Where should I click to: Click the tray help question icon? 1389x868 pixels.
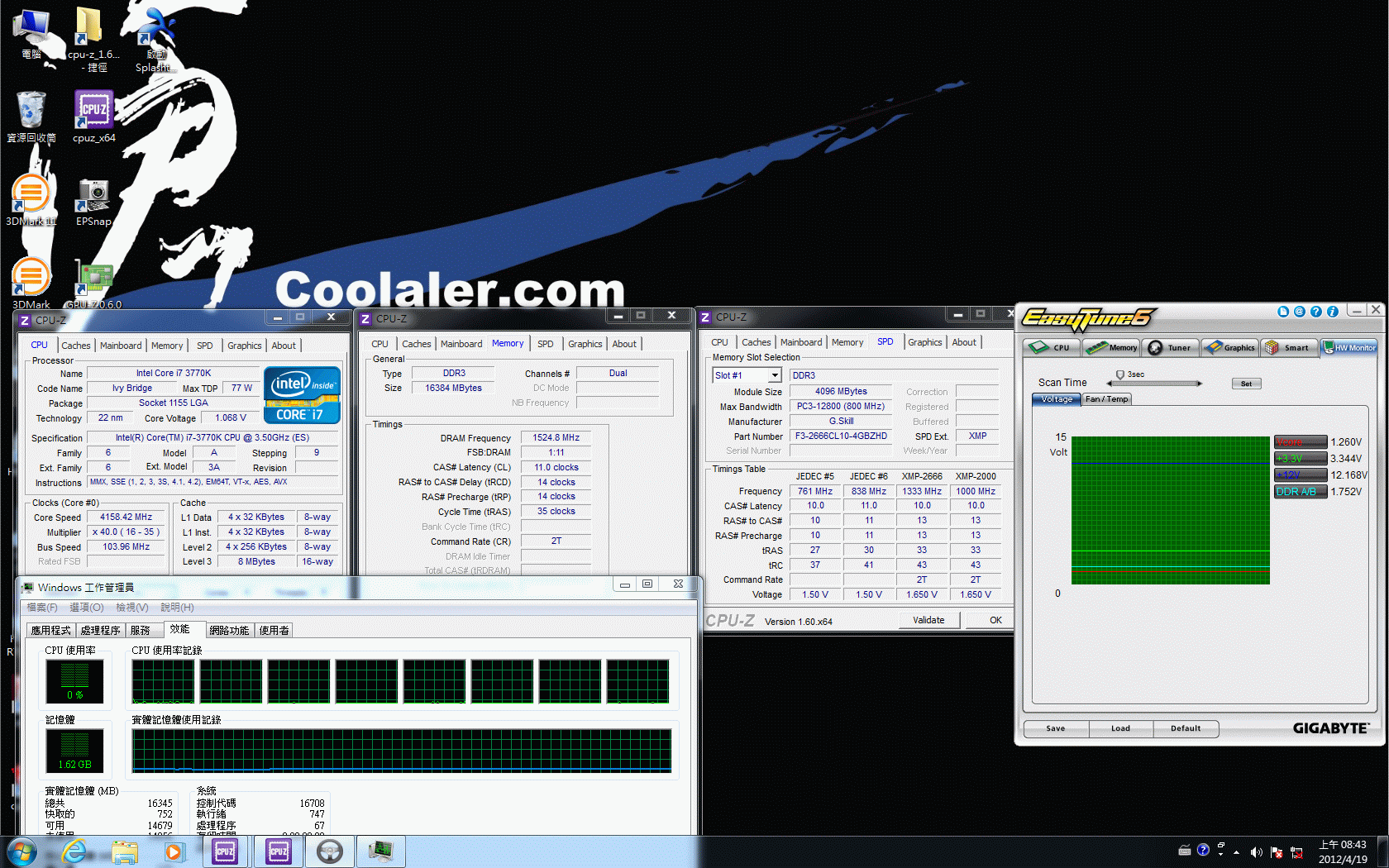click(1203, 850)
